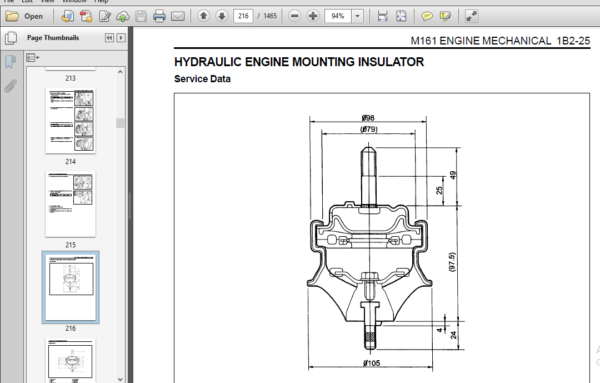
Task: Click the Zoom in plus button
Action: click(313, 16)
